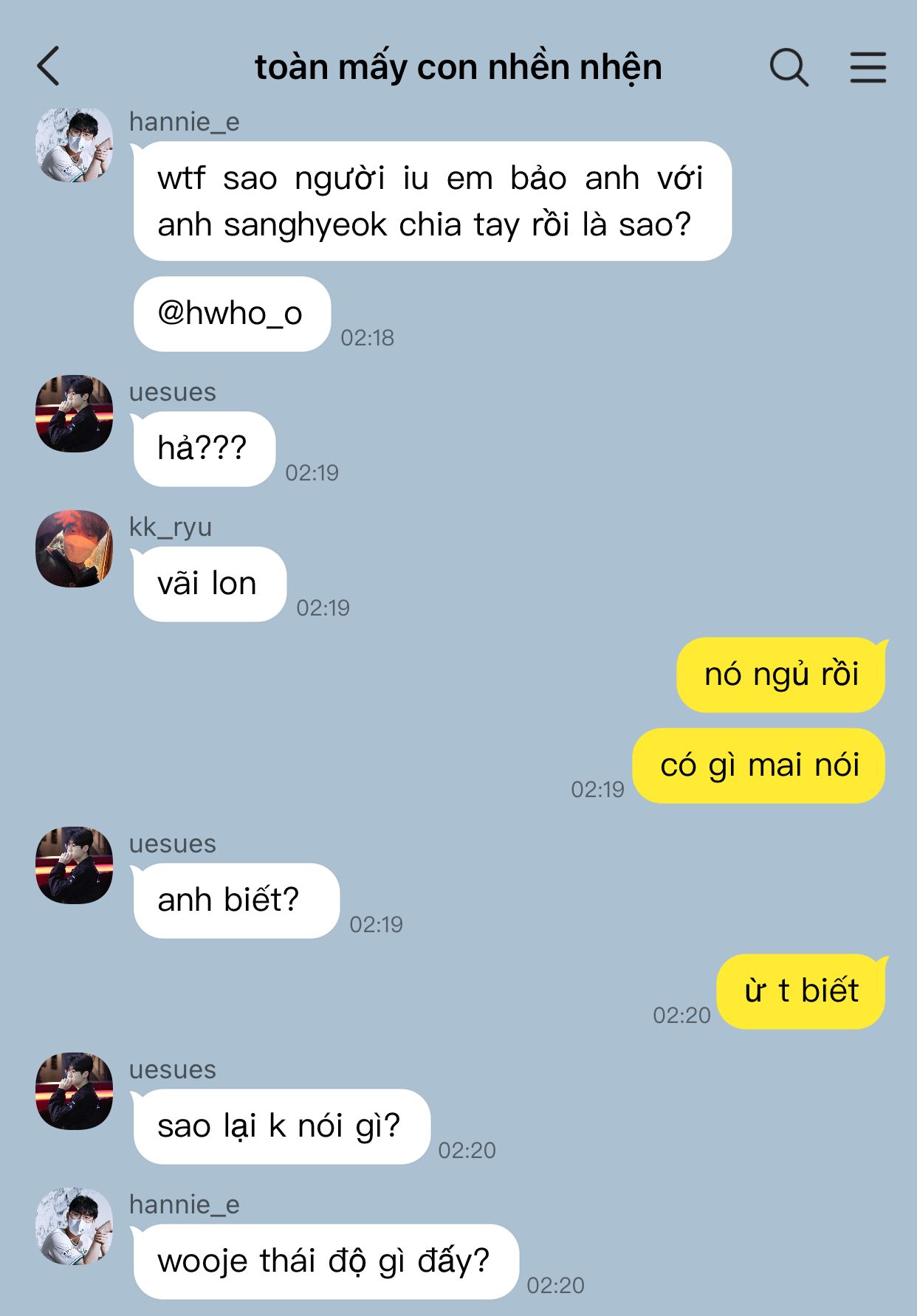Screen dimensions: 917x1316
Task: Tap the back arrow icon
Action: (x=48, y=66)
